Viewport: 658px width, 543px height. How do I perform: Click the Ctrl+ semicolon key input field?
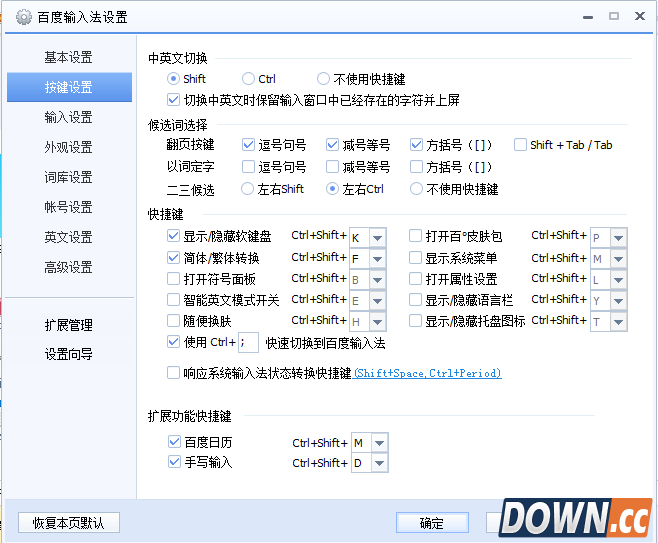coord(248,342)
